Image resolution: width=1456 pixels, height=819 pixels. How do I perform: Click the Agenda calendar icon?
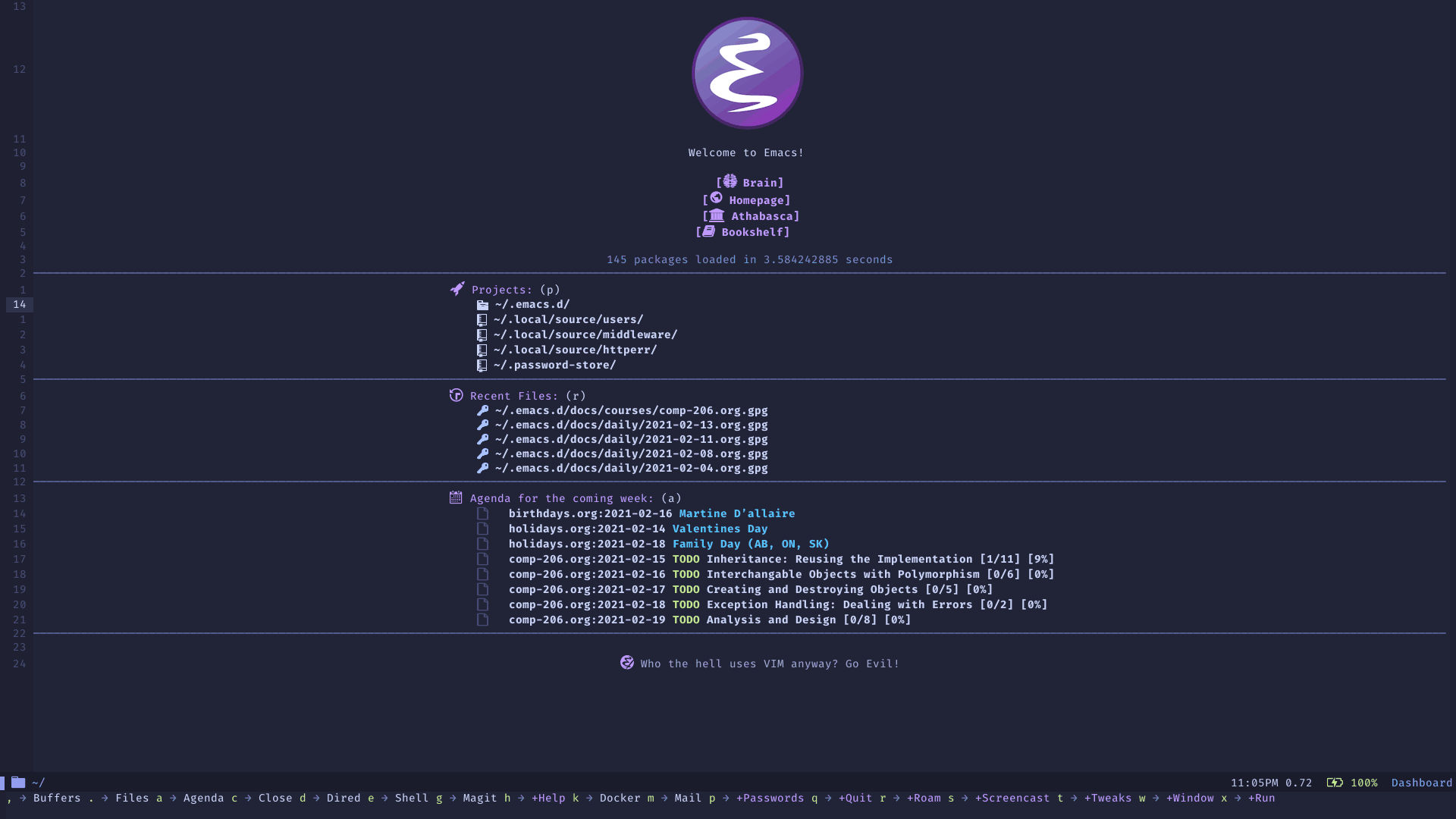pos(455,498)
